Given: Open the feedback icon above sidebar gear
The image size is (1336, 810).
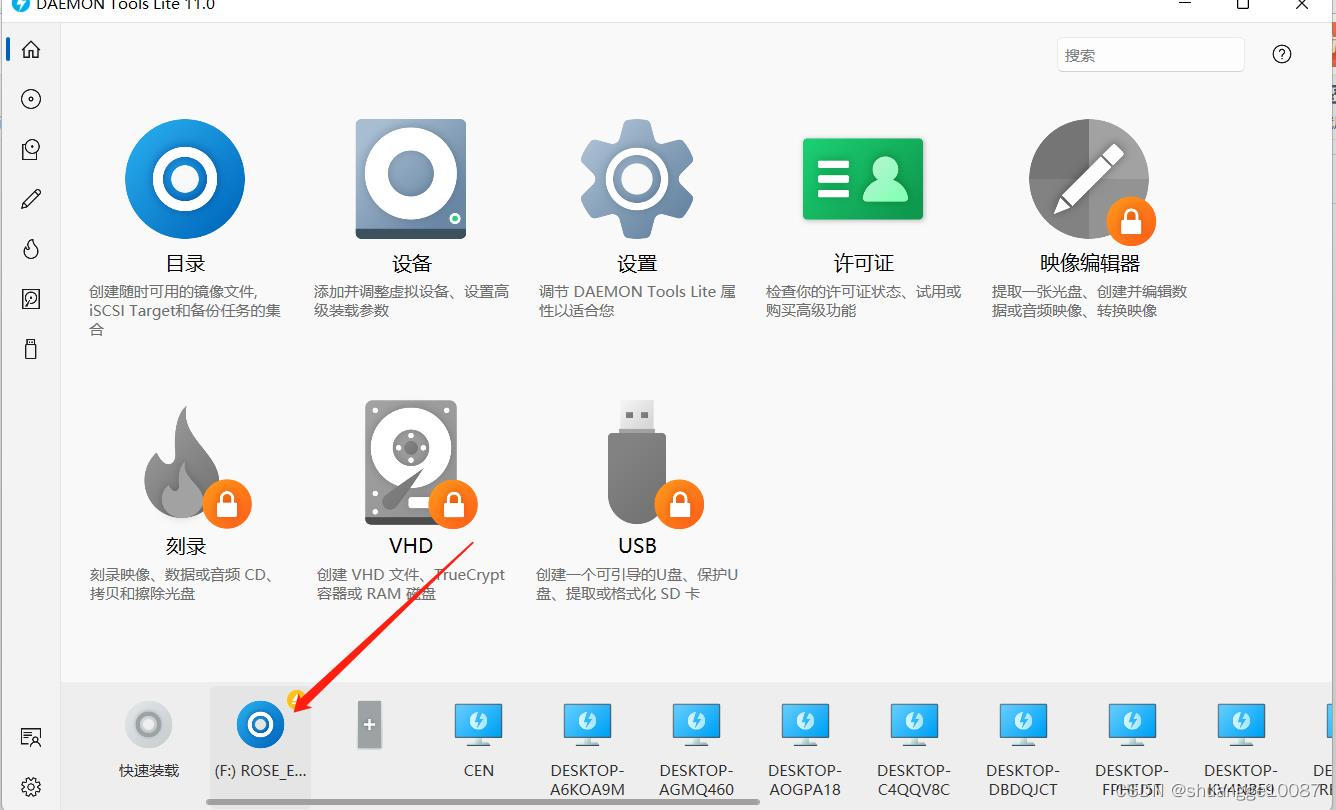Looking at the screenshot, I should [x=31, y=738].
